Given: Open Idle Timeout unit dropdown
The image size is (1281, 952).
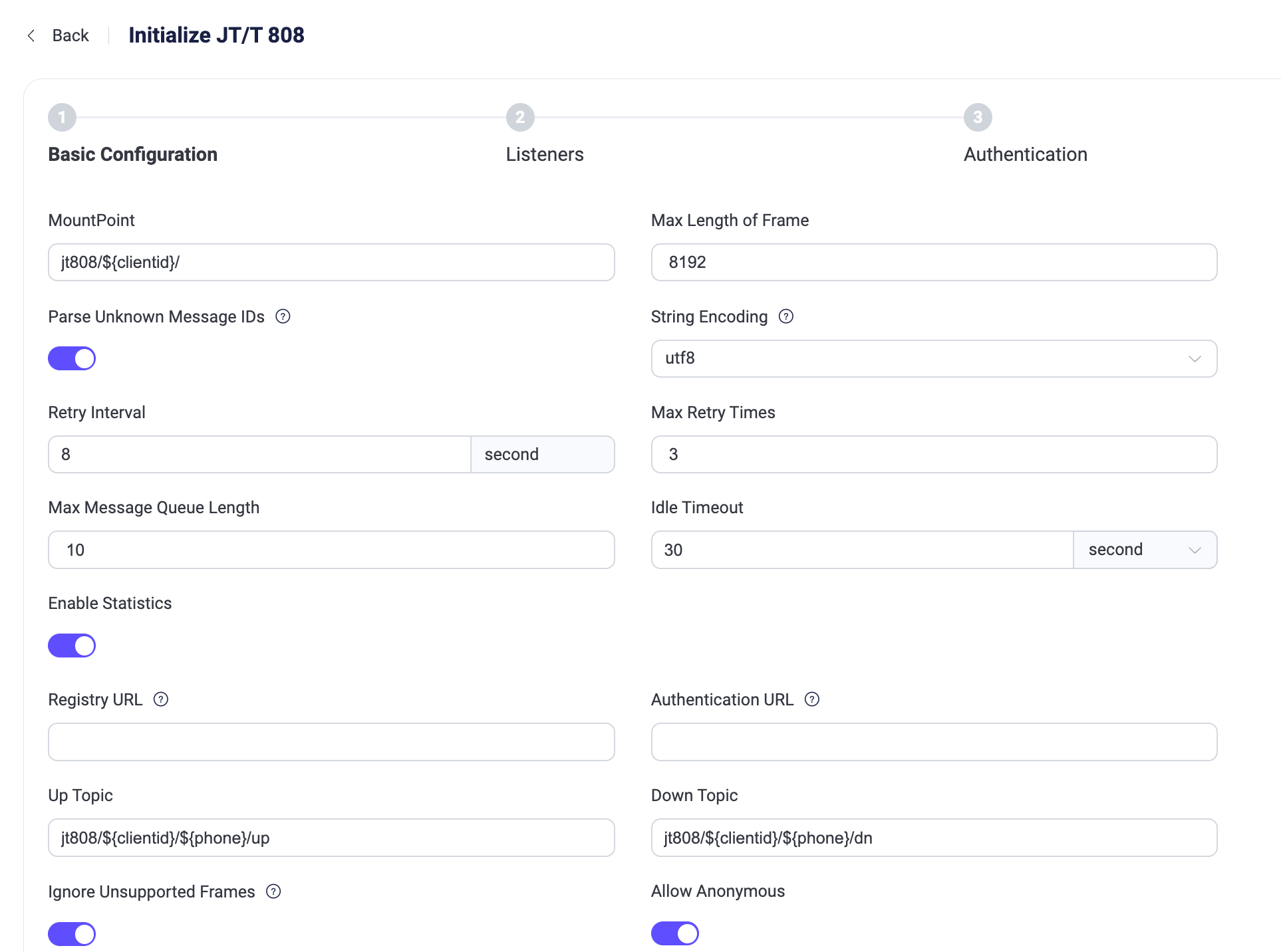Looking at the screenshot, I should [x=1144, y=550].
